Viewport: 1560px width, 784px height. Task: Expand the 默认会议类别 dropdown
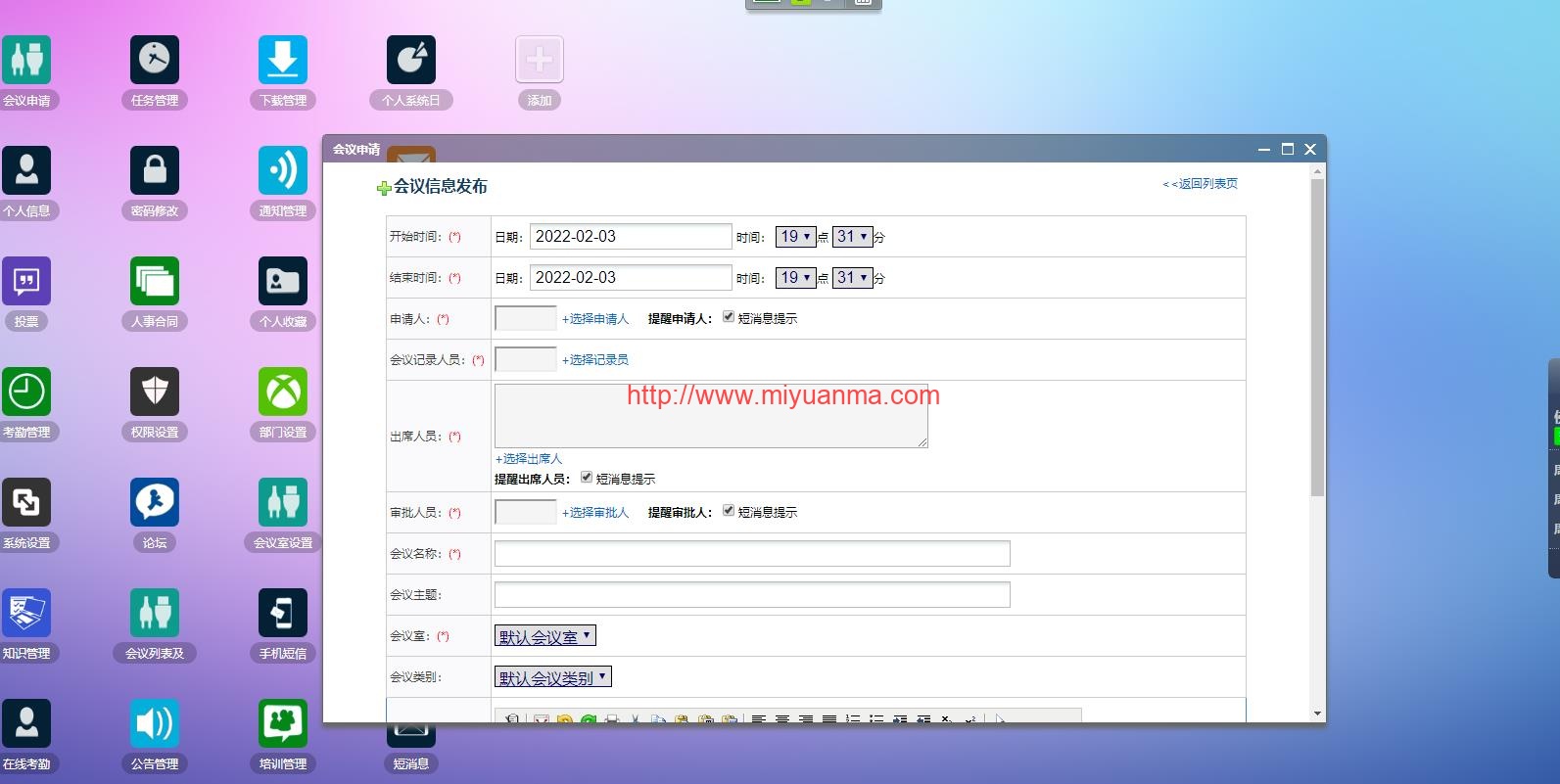[x=553, y=677]
